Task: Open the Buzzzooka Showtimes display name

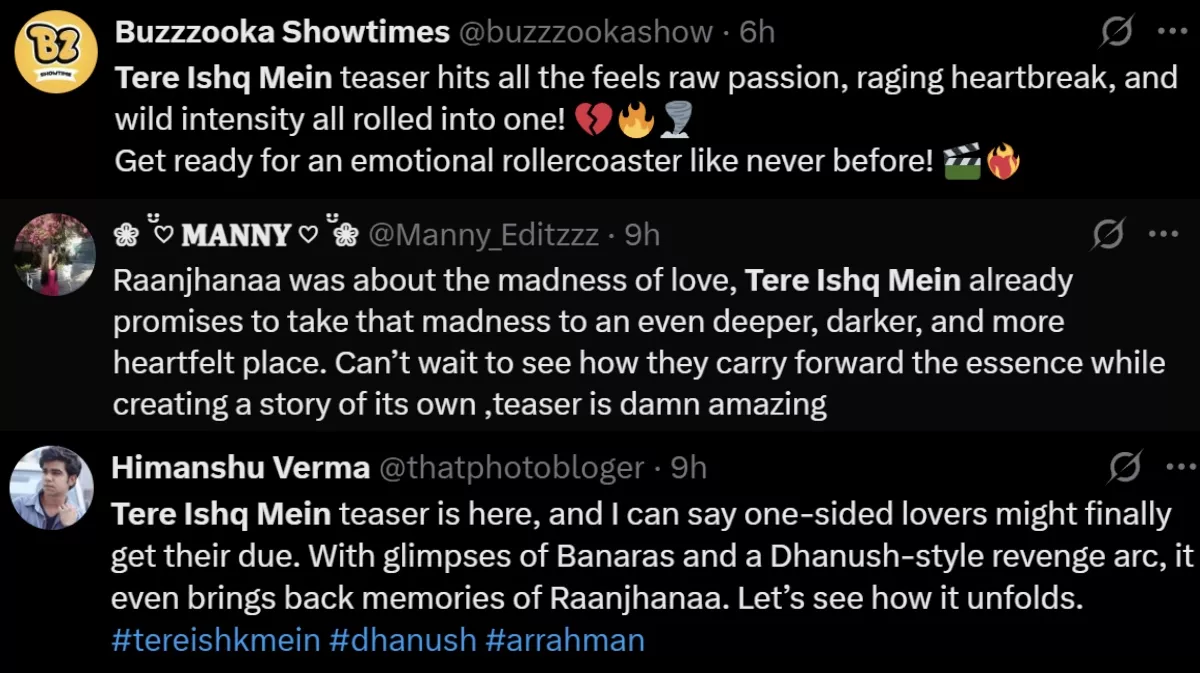Action: 282,32
